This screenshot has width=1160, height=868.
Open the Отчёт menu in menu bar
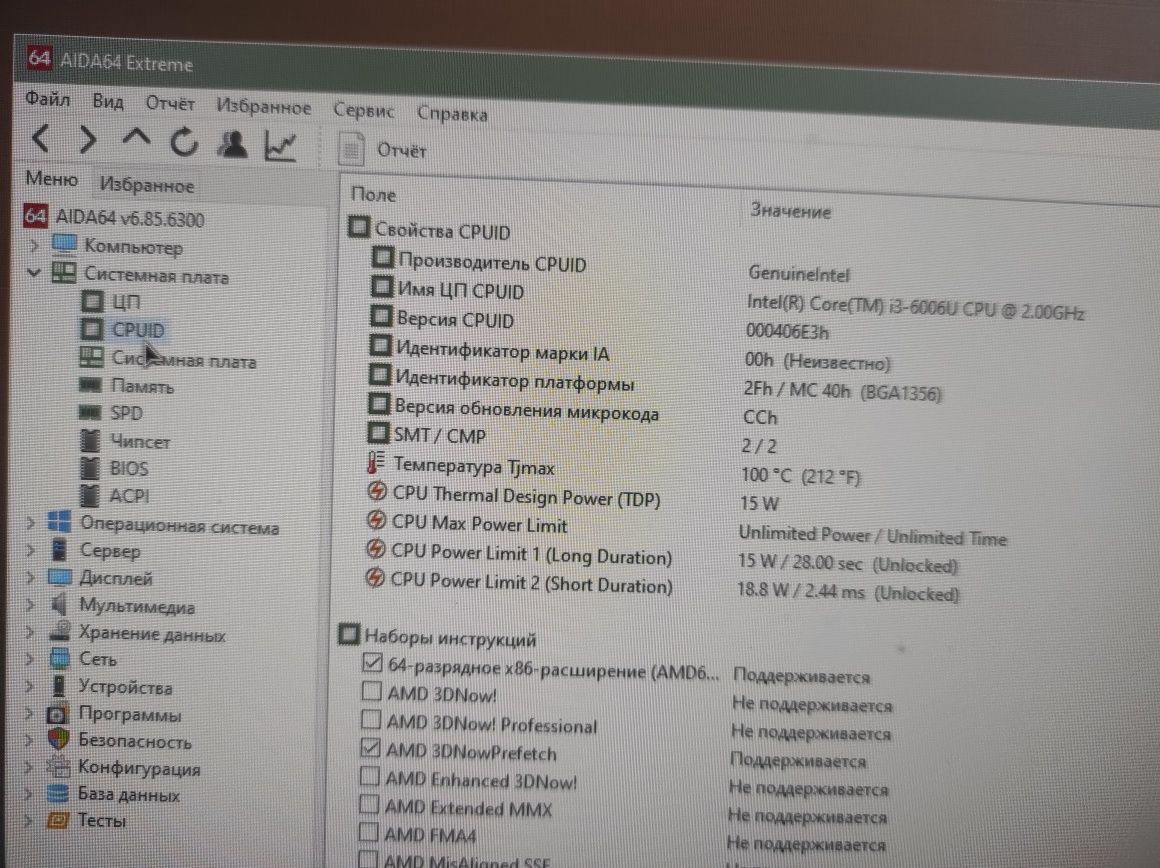coord(170,104)
